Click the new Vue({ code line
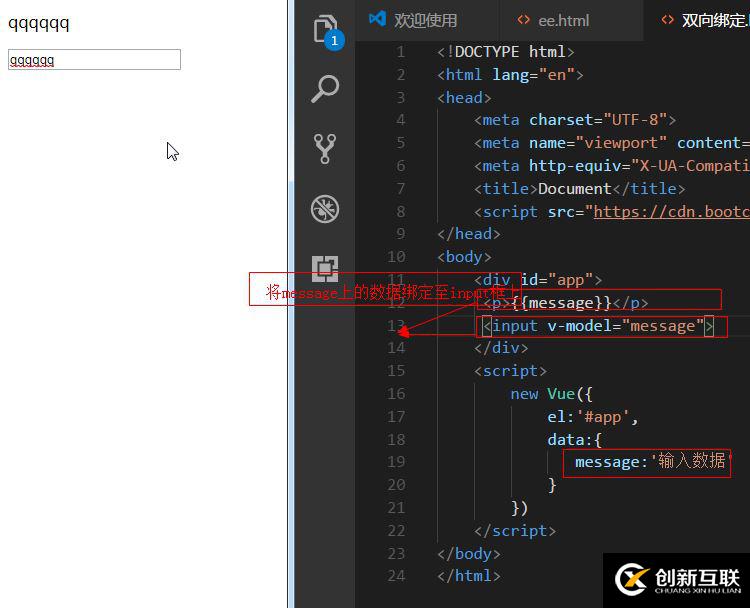Image resolution: width=750 pixels, height=608 pixels. [551, 394]
